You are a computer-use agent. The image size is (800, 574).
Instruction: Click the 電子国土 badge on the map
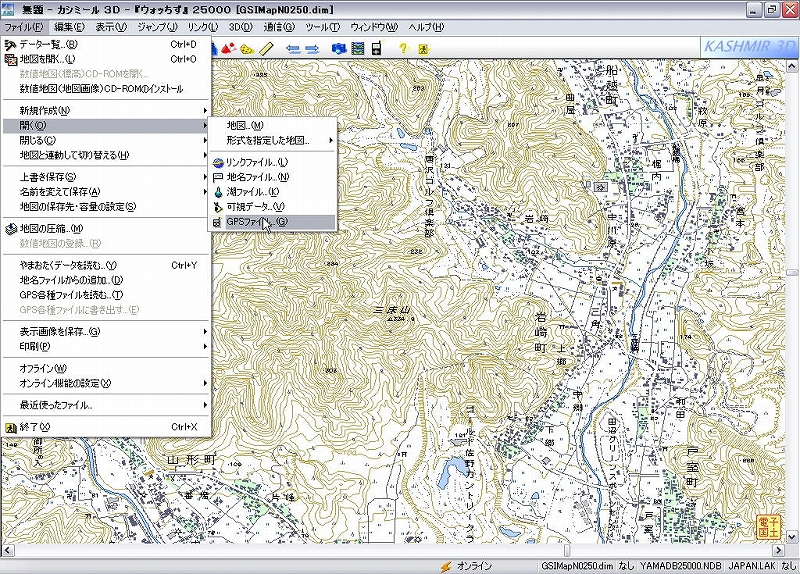[x=769, y=527]
